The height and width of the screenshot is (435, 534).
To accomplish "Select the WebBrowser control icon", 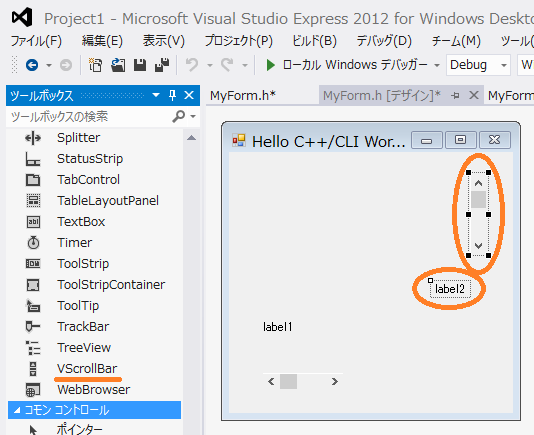I will point(33,390).
